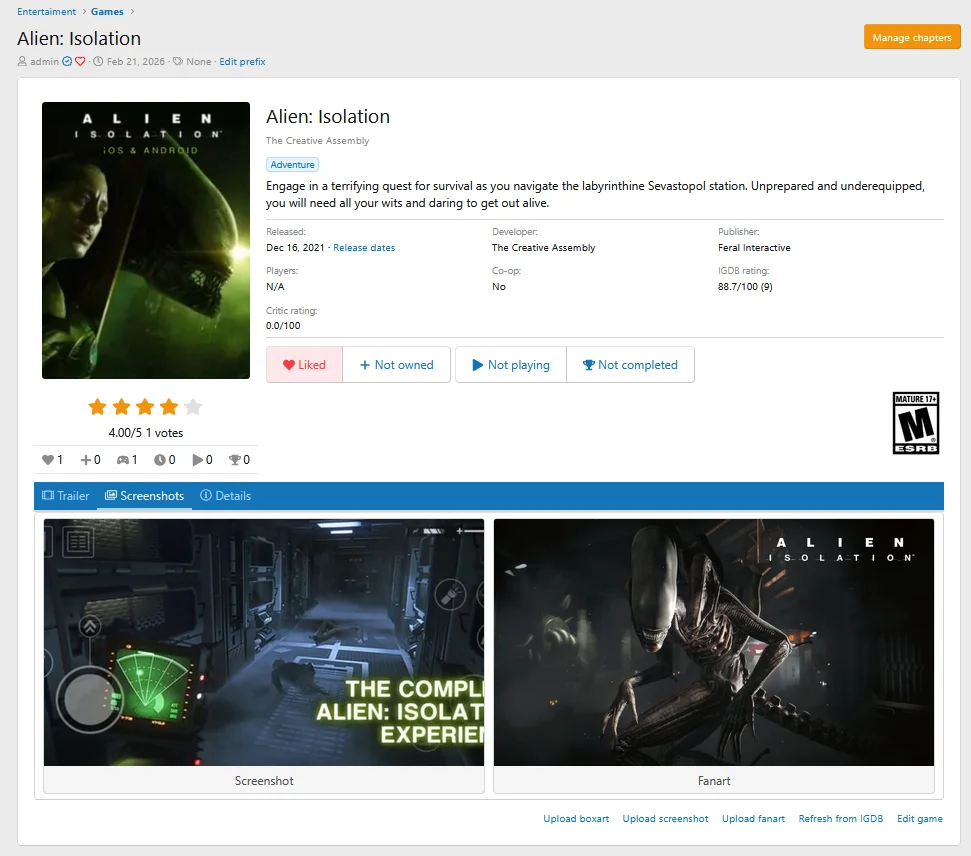The image size is (971, 856).
Task: Toggle the Not playing status
Action: [x=511, y=365]
